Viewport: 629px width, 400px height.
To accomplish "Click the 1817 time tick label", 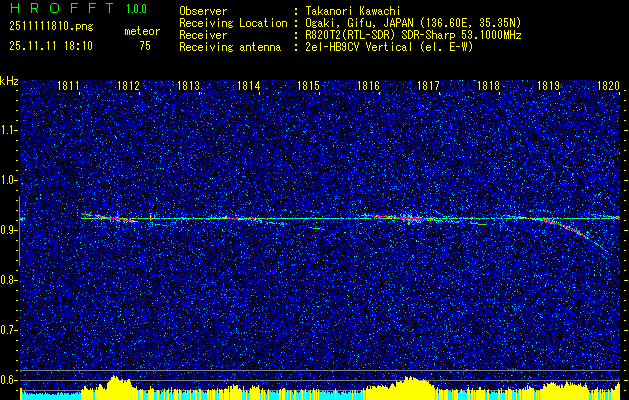I will [x=429, y=86].
